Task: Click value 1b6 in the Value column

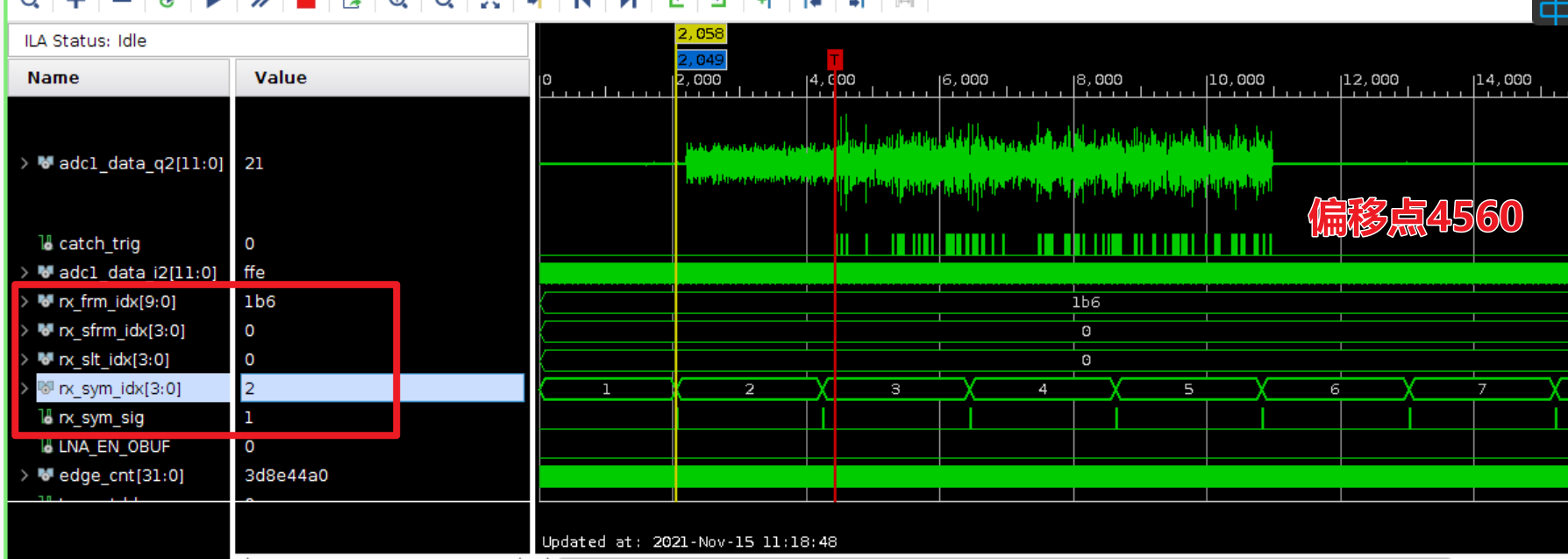Action: tap(260, 301)
